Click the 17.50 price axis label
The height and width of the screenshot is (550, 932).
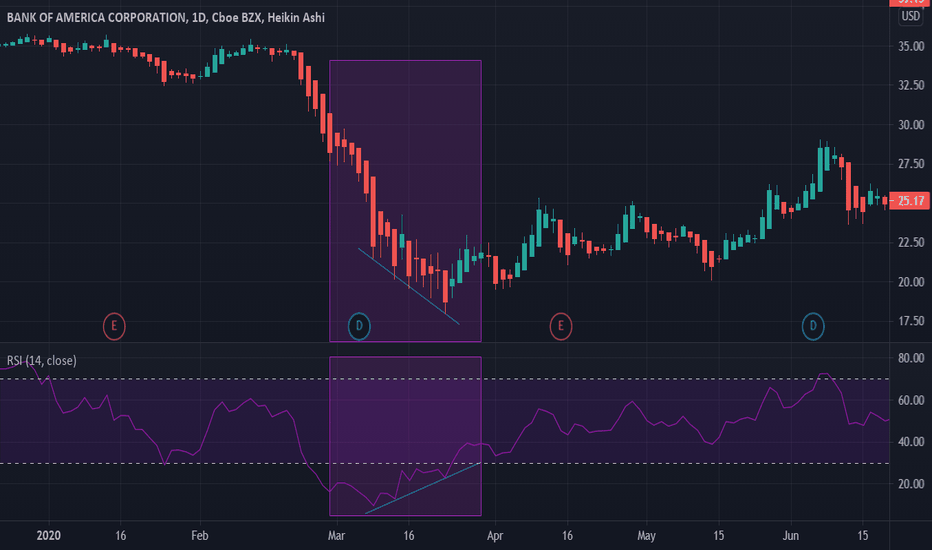tap(911, 321)
